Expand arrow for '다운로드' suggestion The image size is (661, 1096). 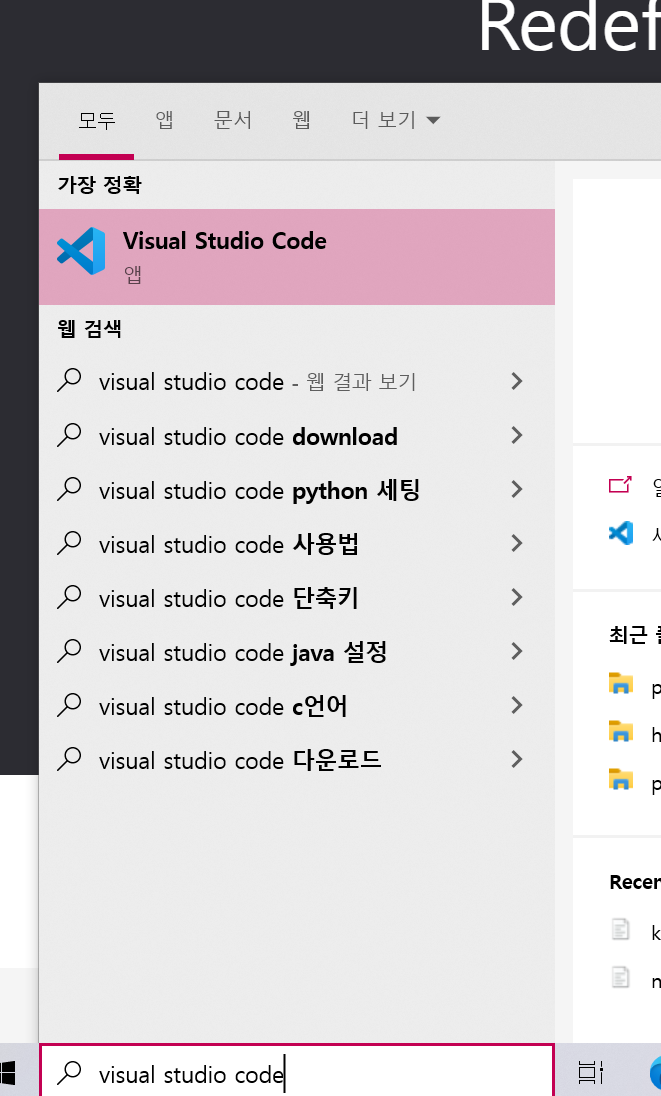517,759
